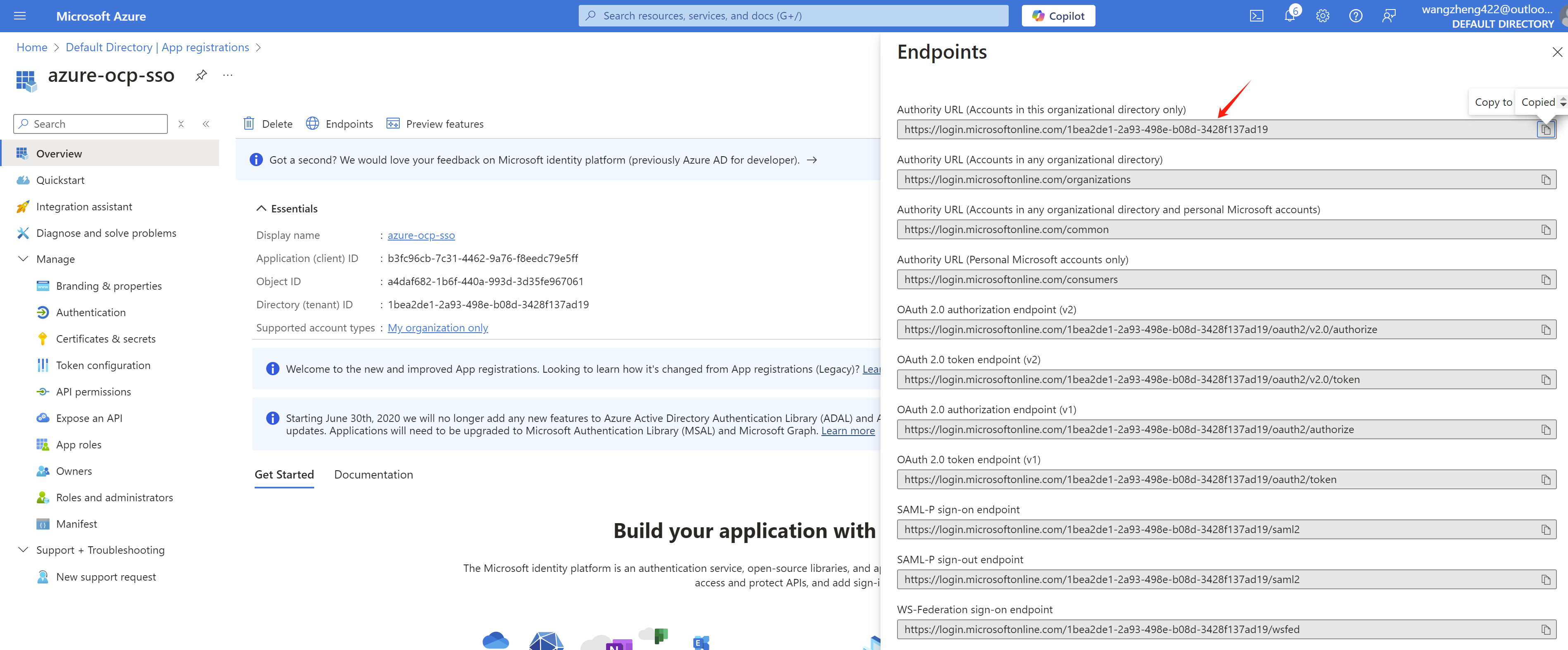Open the portal settings gear
Screen dimensions: 1568x650
1322,16
